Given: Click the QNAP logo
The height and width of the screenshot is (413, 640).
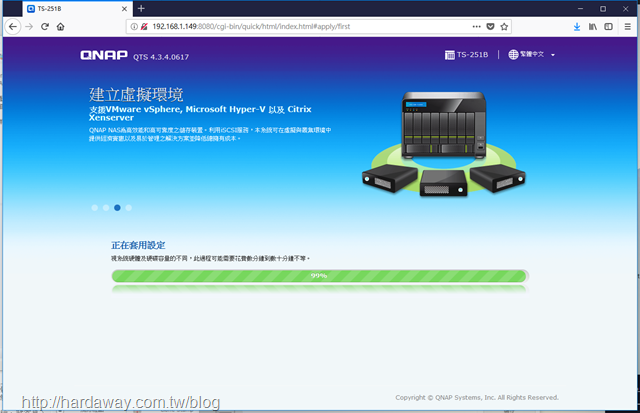Looking at the screenshot, I should pos(104,55).
